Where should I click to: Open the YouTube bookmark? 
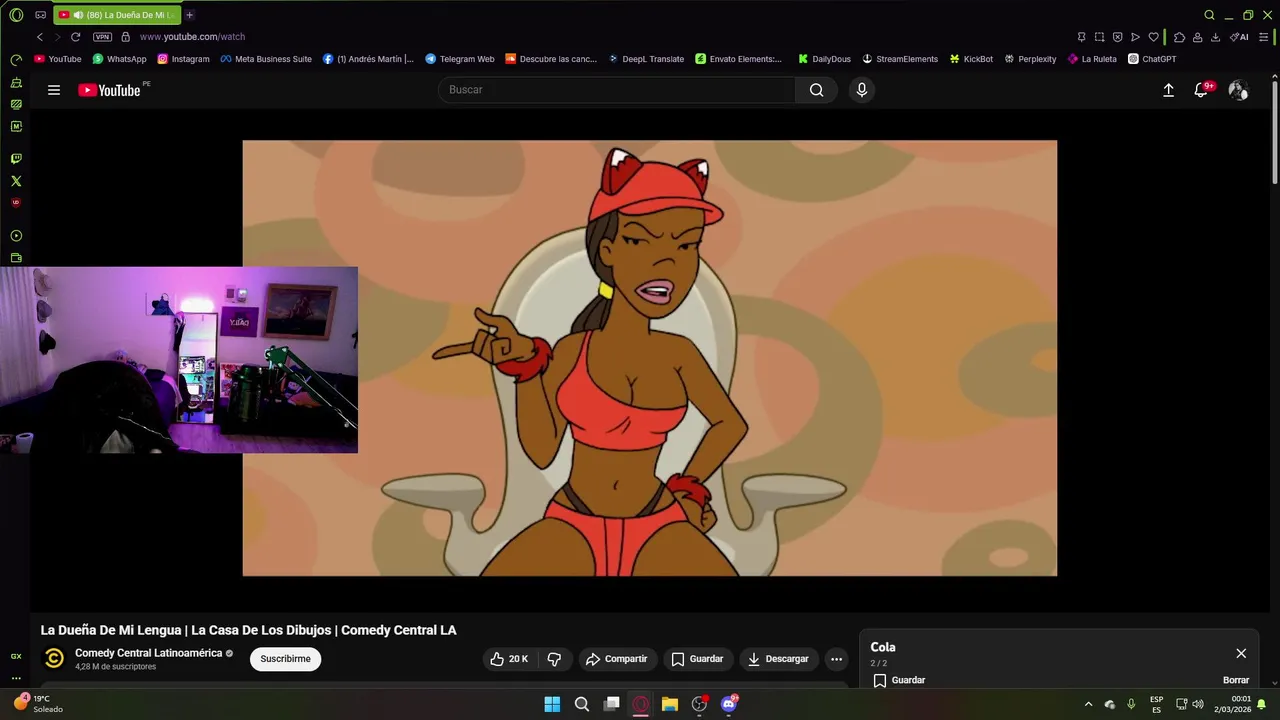pos(57,59)
